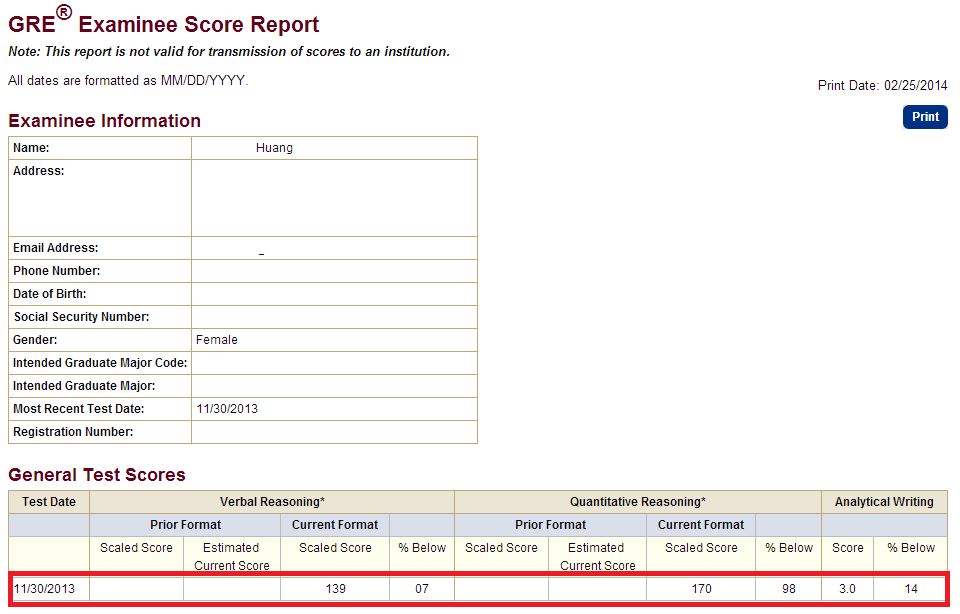960x614 pixels.
Task: Select the 'Examinee Information' section heading
Action: [105, 121]
